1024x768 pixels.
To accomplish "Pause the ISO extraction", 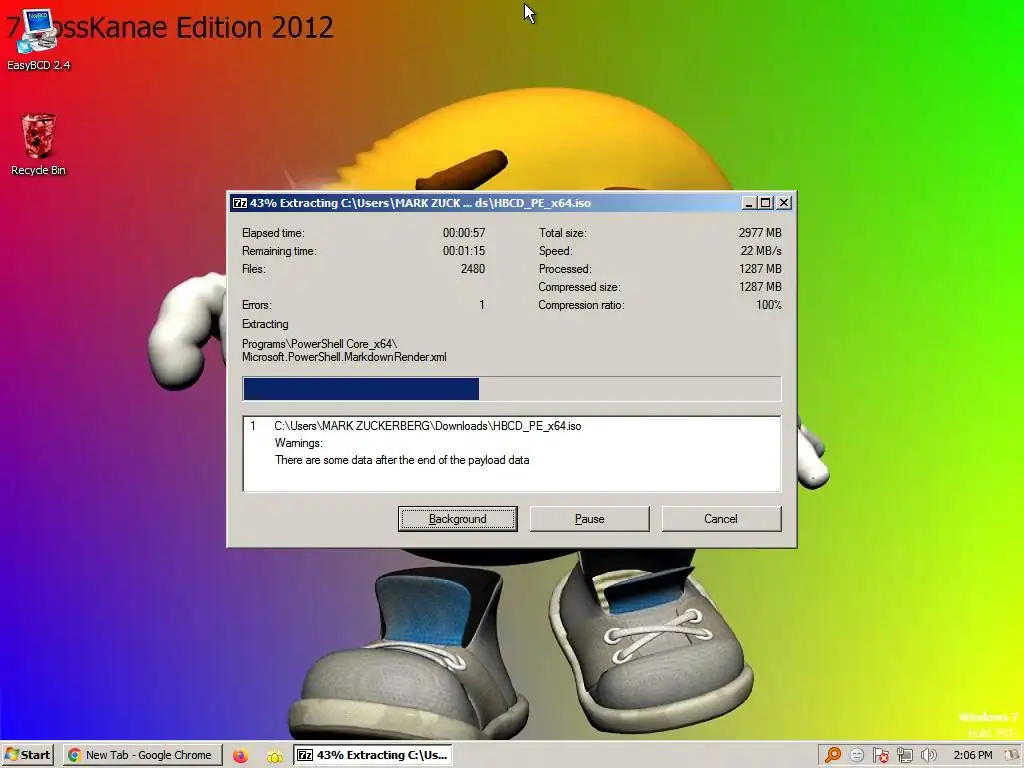I will coord(589,519).
